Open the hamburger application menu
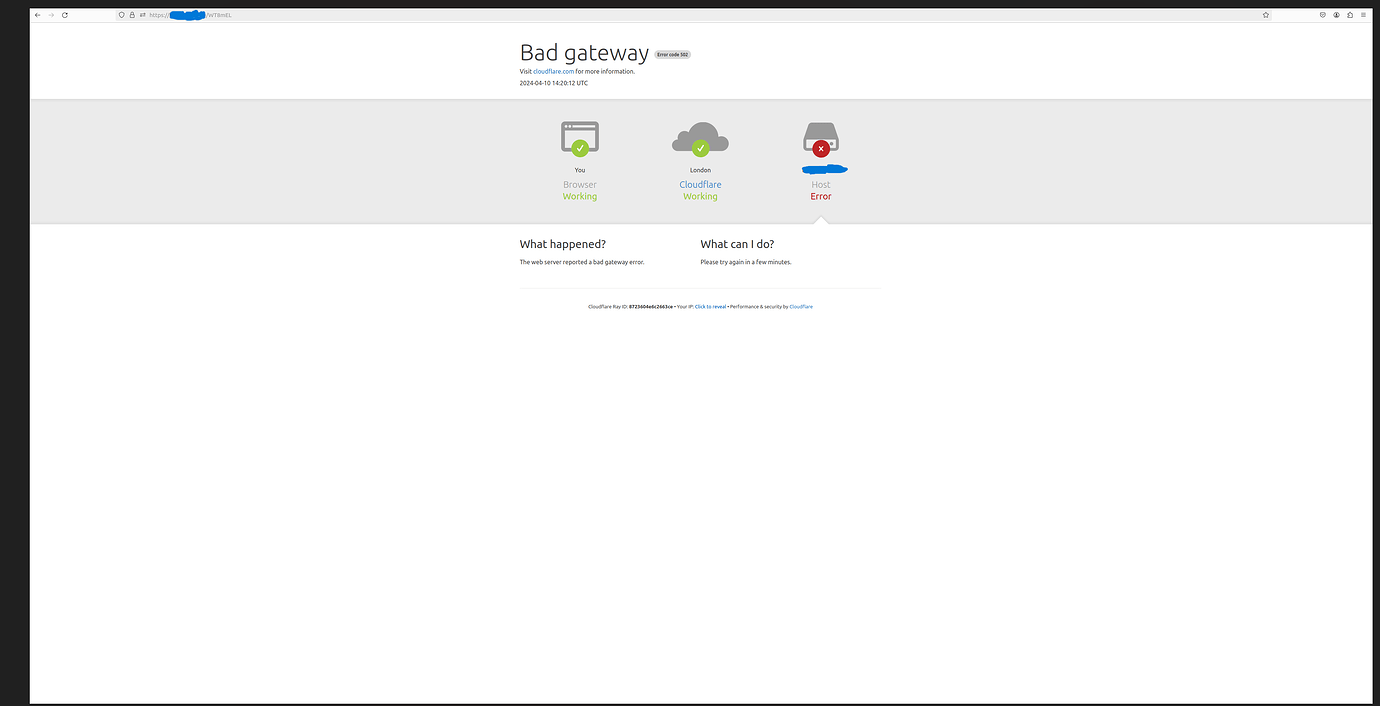 coord(1364,15)
